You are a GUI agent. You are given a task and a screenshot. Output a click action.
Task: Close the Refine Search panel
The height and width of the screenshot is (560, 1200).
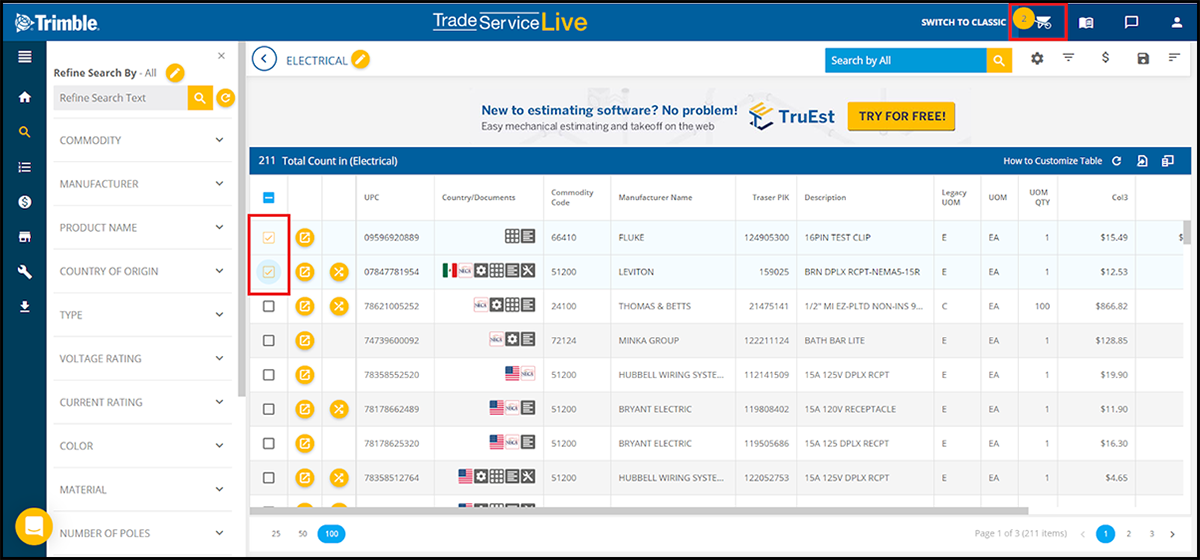tap(221, 56)
